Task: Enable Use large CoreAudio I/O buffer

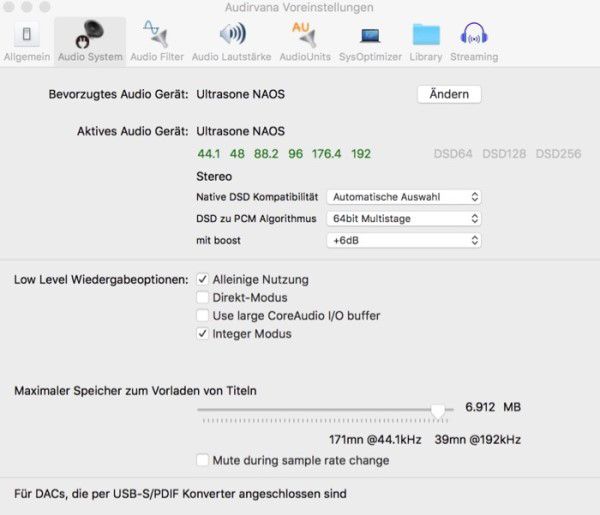Action: tap(202, 316)
